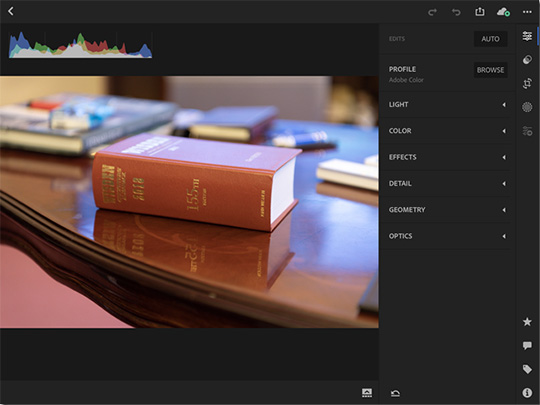
Task: Expand the Light panel
Action: (447, 104)
